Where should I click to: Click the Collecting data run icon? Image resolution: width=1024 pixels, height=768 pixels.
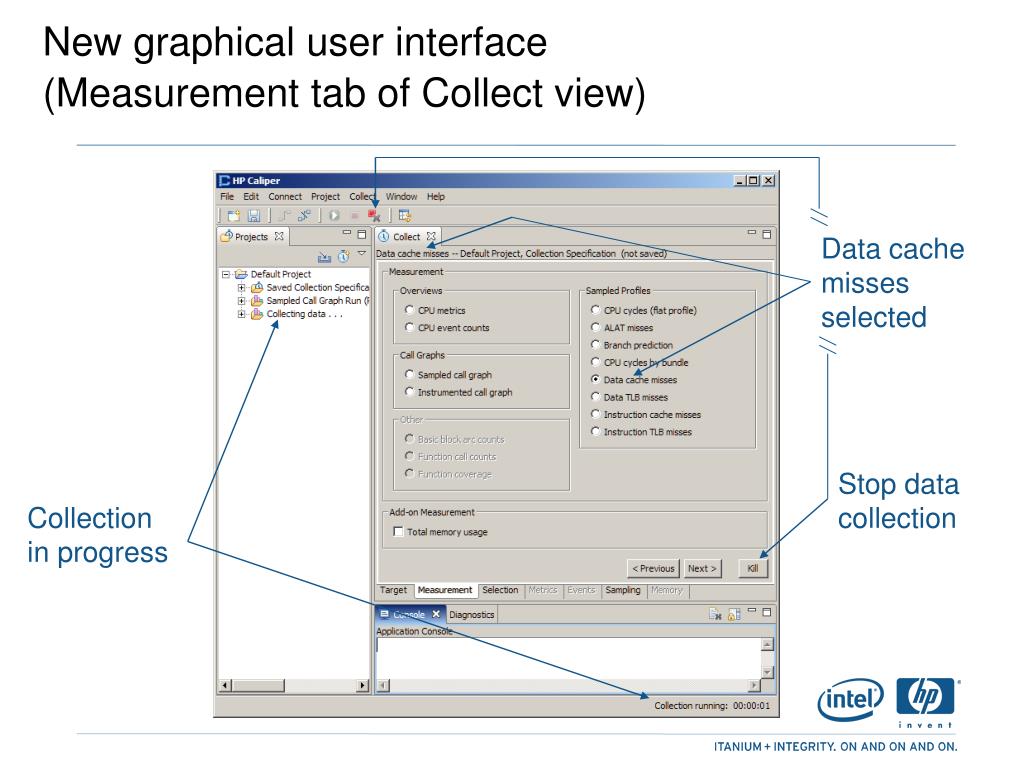tap(257, 314)
